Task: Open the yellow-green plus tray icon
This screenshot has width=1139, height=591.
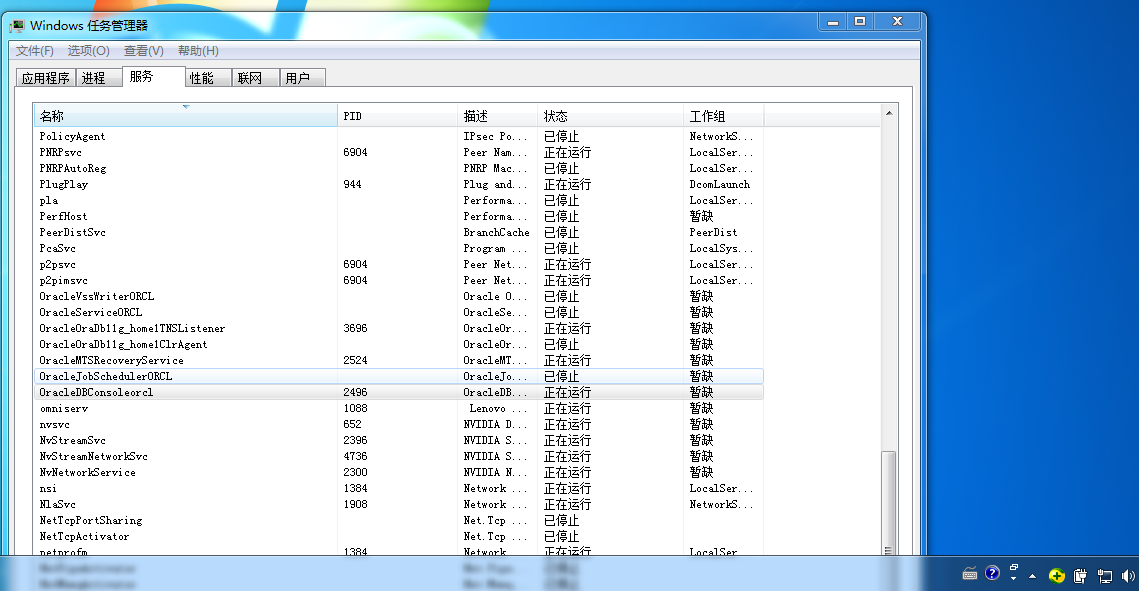Action: tap(1057, 576)
